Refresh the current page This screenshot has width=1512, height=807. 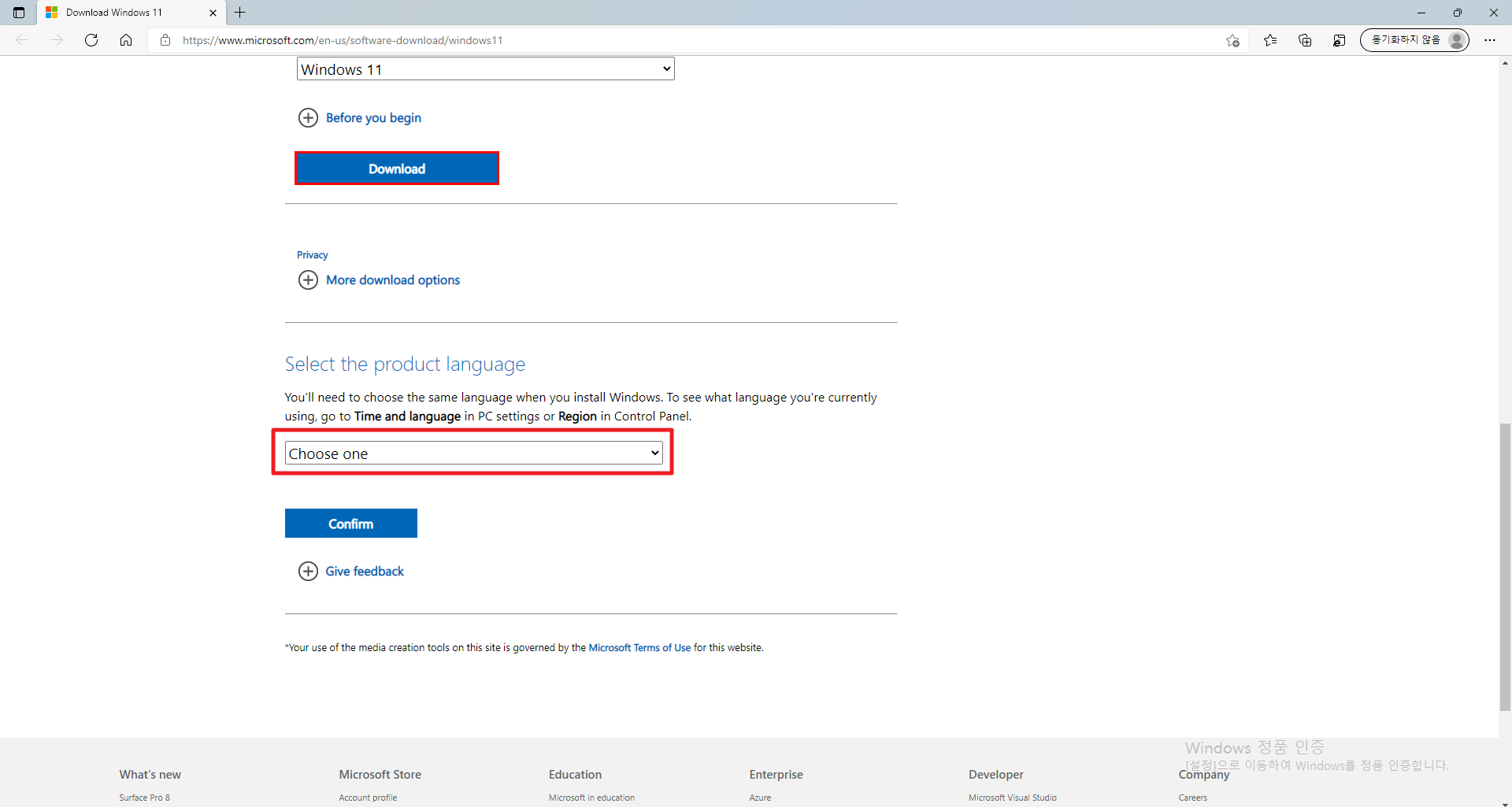[x=91, y=40]
